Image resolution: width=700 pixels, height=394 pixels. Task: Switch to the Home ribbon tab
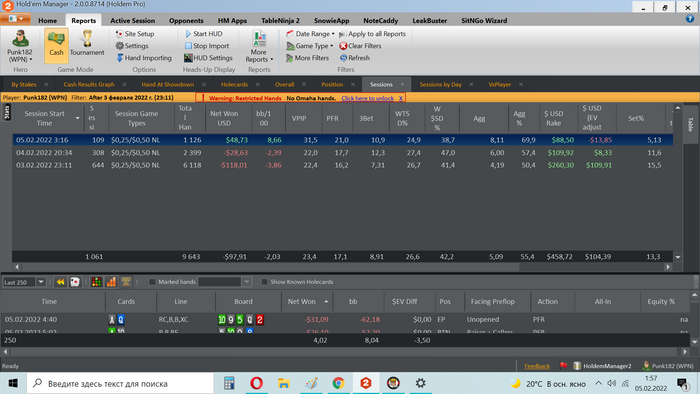tap(47, 21)
